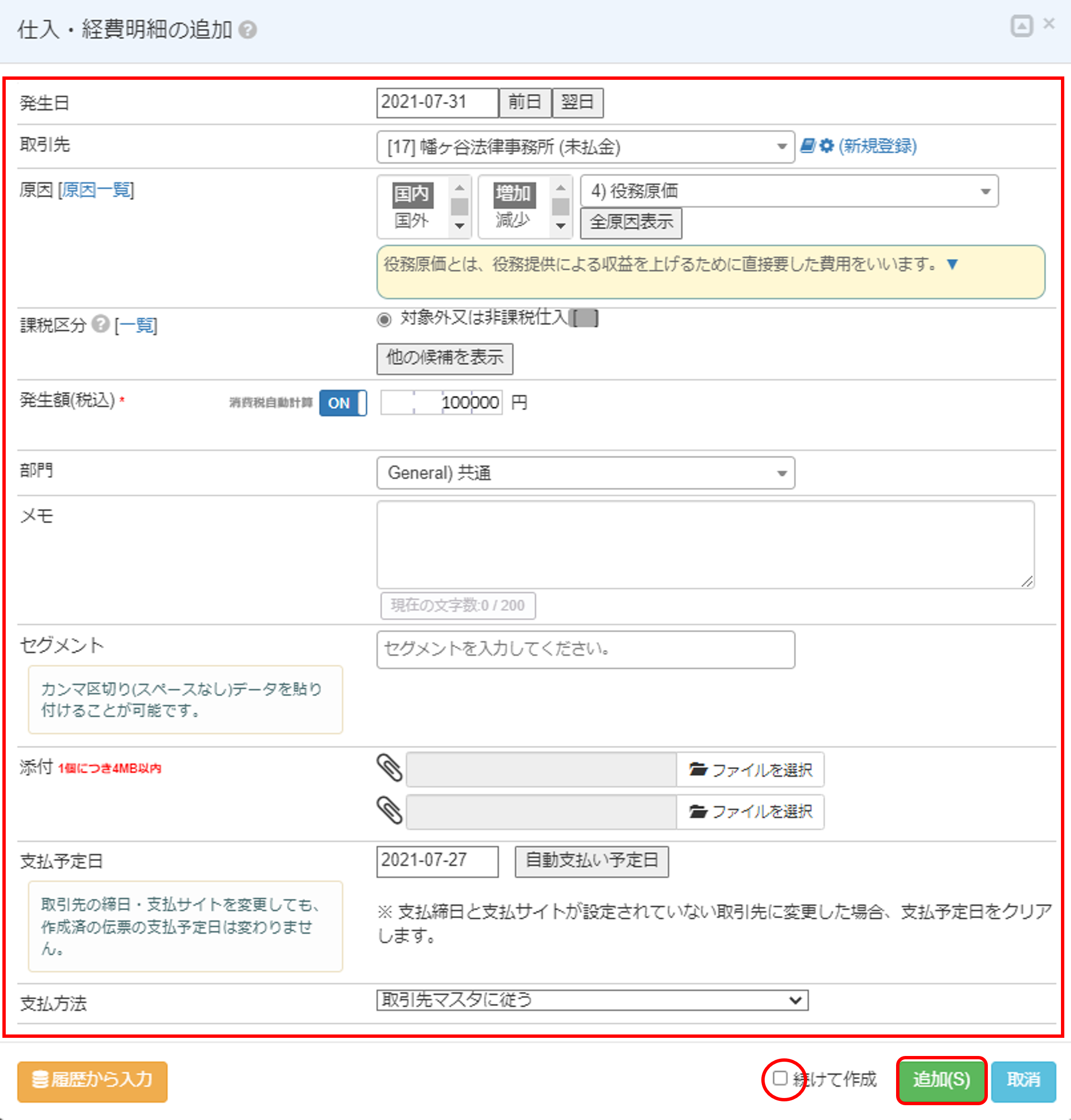Click the 発生額 amount field showing 100000
Image resolution: width=1071 pixels, height=1120 pixels.
click(x=441, y=403)
